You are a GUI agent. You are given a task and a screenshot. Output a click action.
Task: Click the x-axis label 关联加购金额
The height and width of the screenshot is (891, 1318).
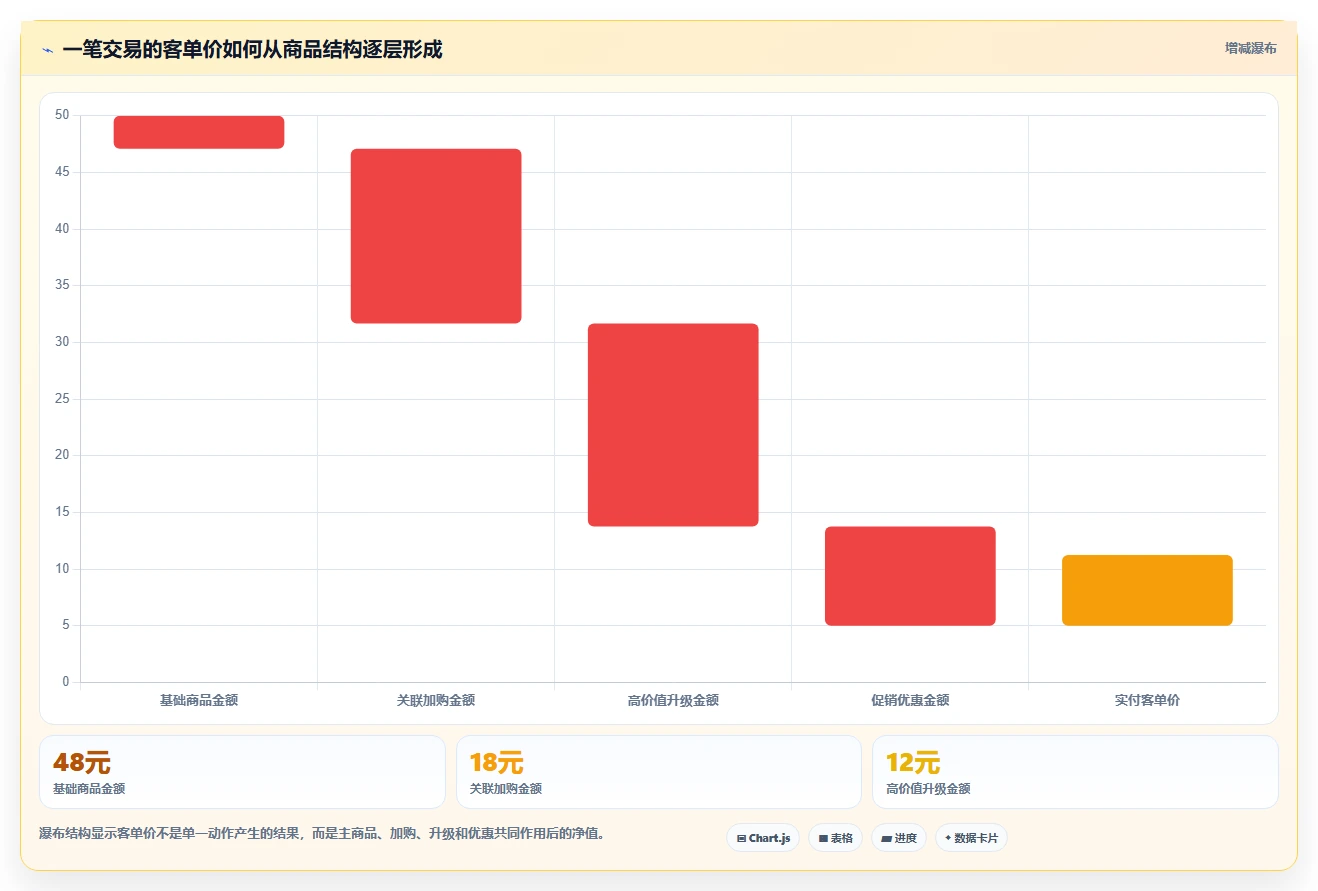click(436, 700)
